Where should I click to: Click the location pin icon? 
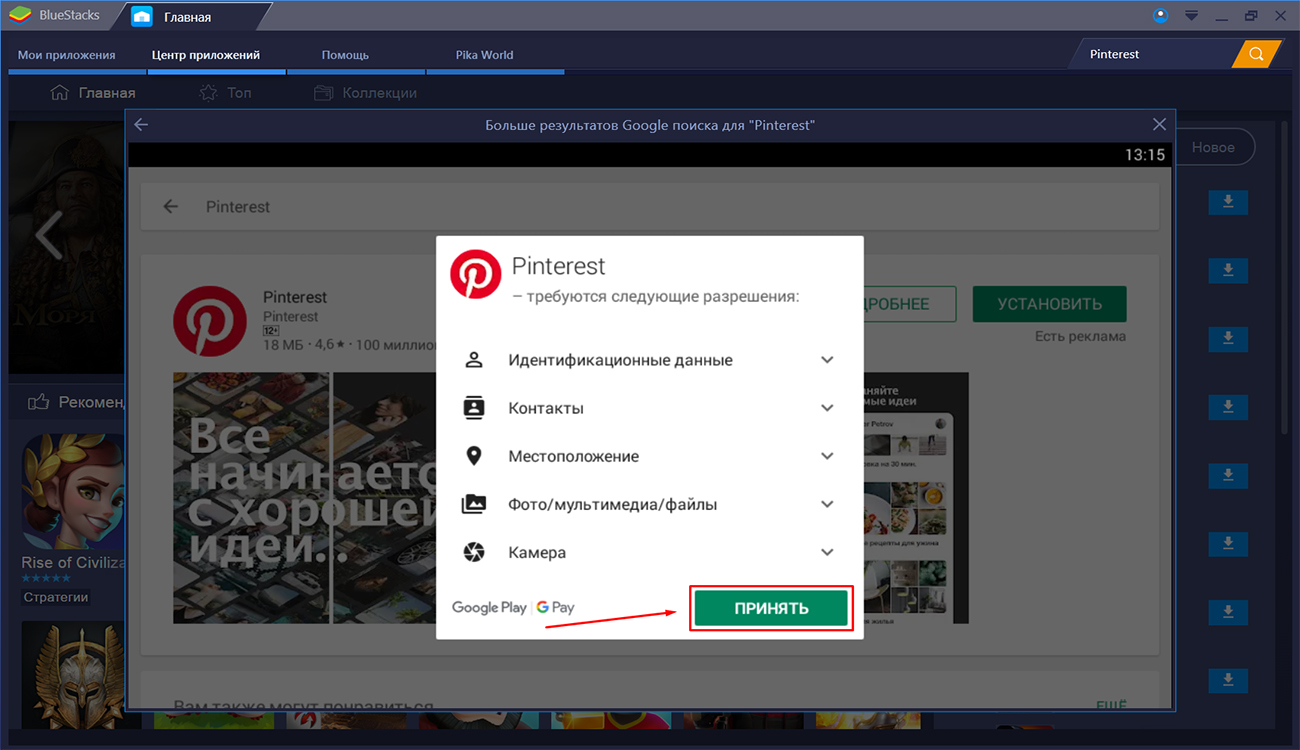click(x=474, y=456)
